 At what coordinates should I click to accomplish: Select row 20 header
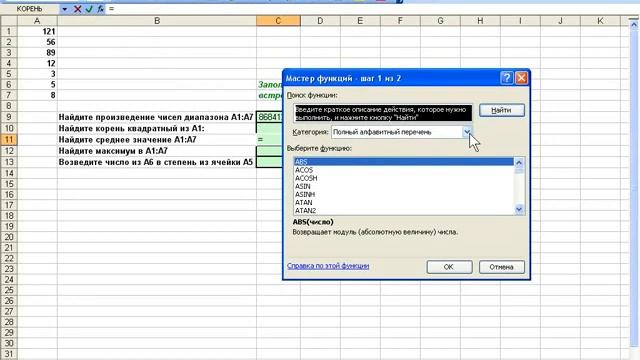(x=9, y=237)
